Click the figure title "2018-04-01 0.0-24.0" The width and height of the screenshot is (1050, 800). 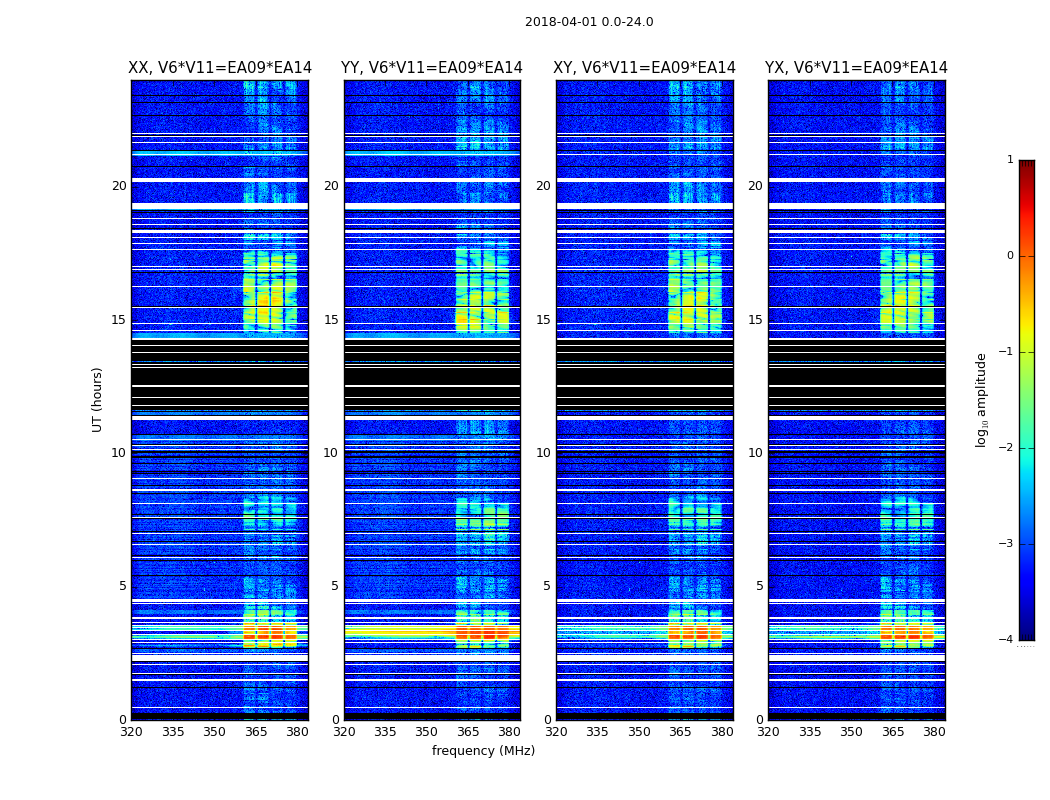pos(589,22)
